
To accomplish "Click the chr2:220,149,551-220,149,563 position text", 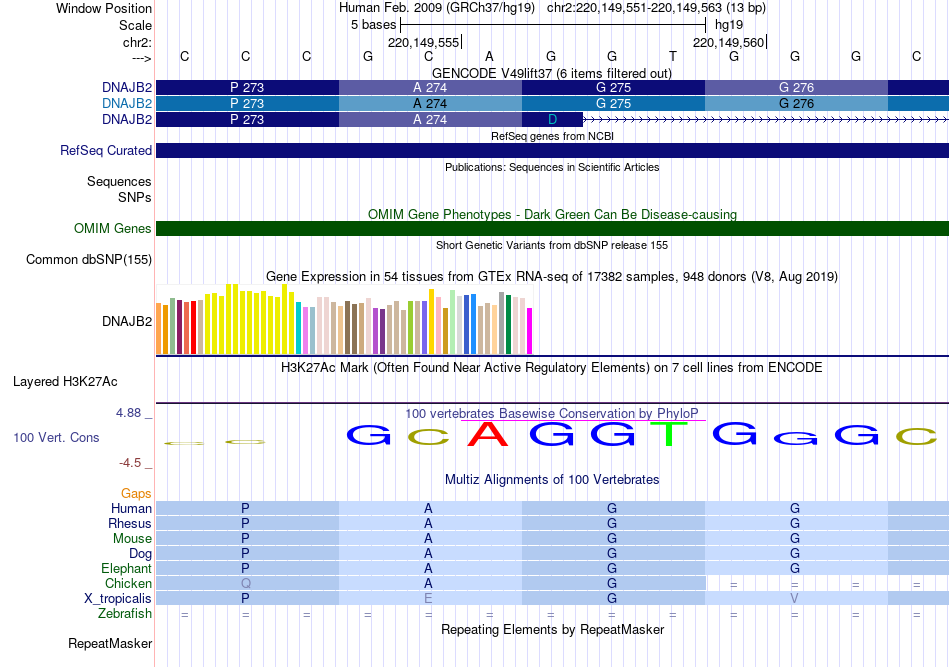I will click(x=634, y=8).
